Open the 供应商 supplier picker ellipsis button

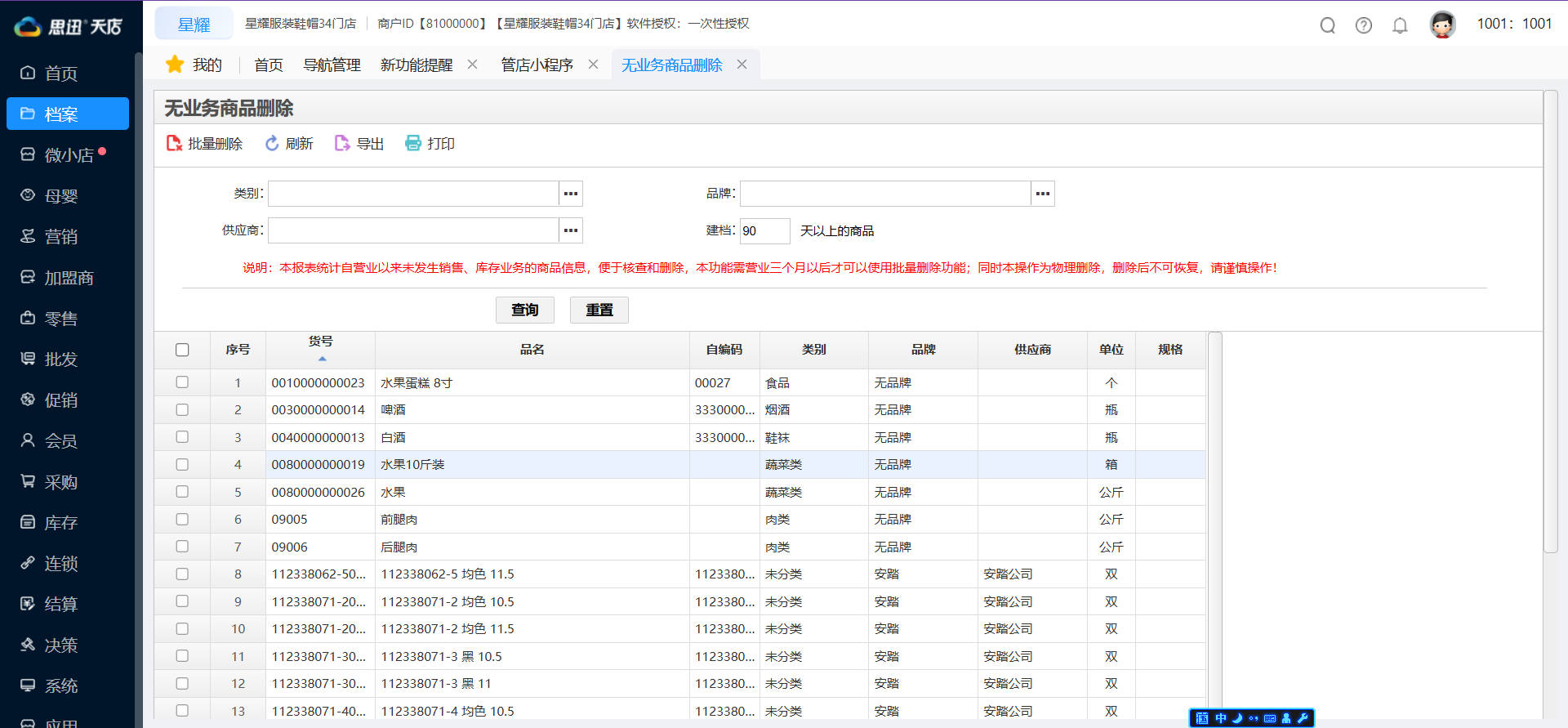tap(571, 230)
